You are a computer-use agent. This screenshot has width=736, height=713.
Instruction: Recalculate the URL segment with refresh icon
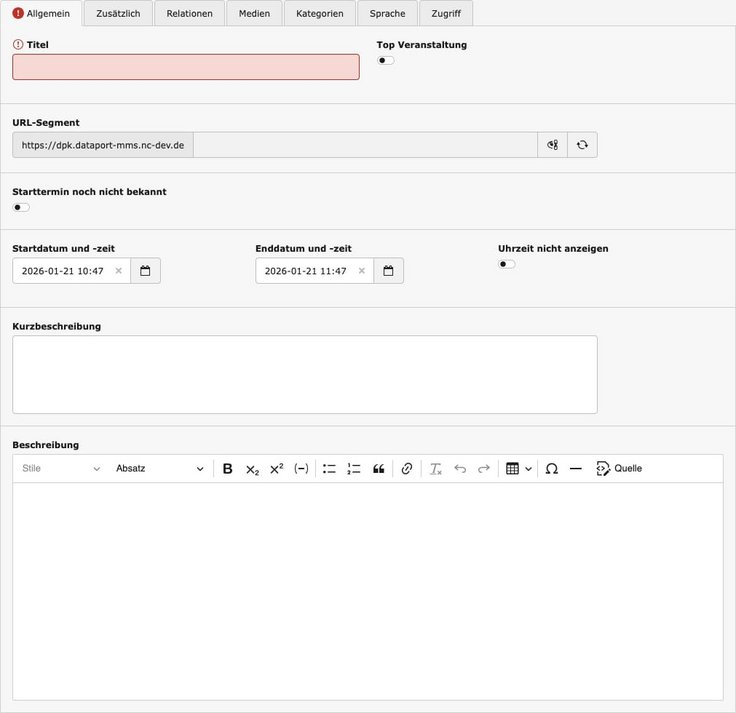tap(582, 145)
